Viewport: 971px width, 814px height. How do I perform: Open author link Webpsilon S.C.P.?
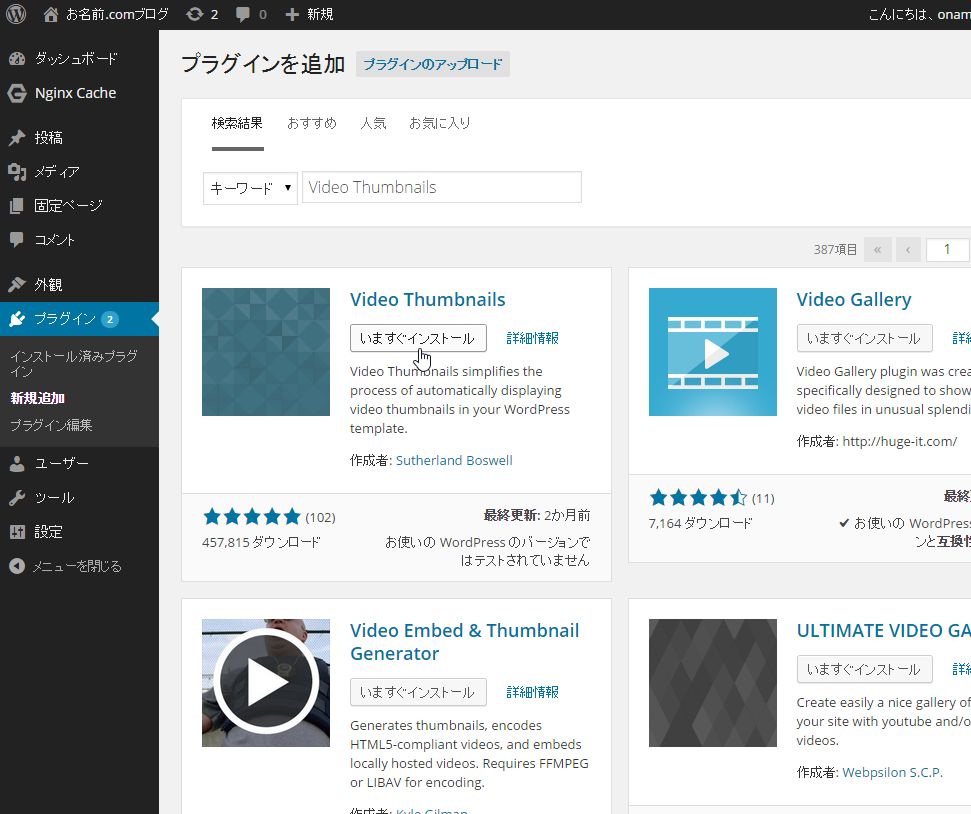892,772
